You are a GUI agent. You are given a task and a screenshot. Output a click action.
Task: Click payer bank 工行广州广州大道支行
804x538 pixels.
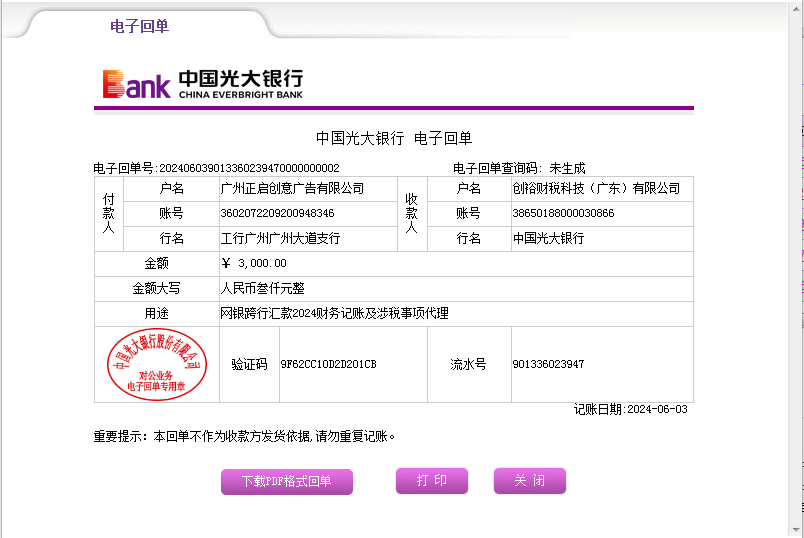(280, 239)
